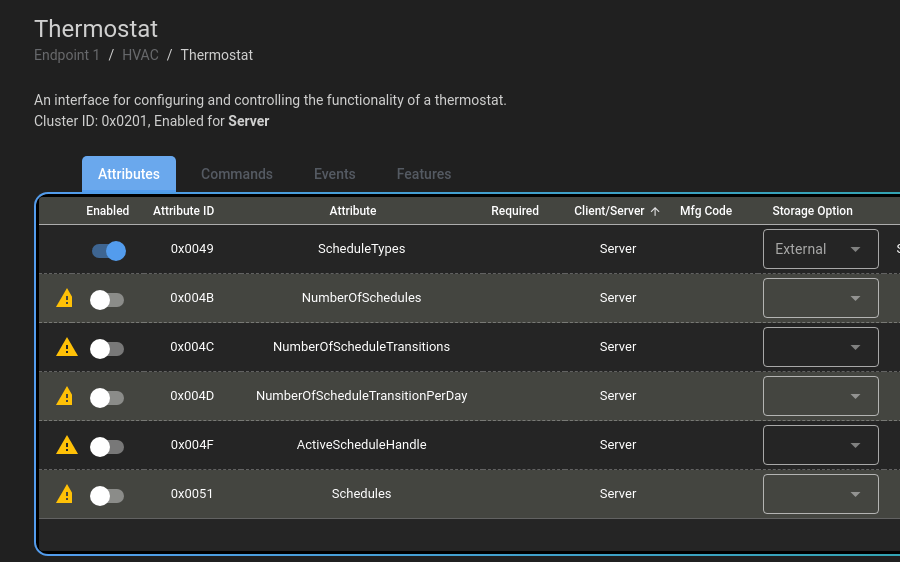This screenshot has height=562, width=900.
Task: Open the Events tab
Action: 334,174
